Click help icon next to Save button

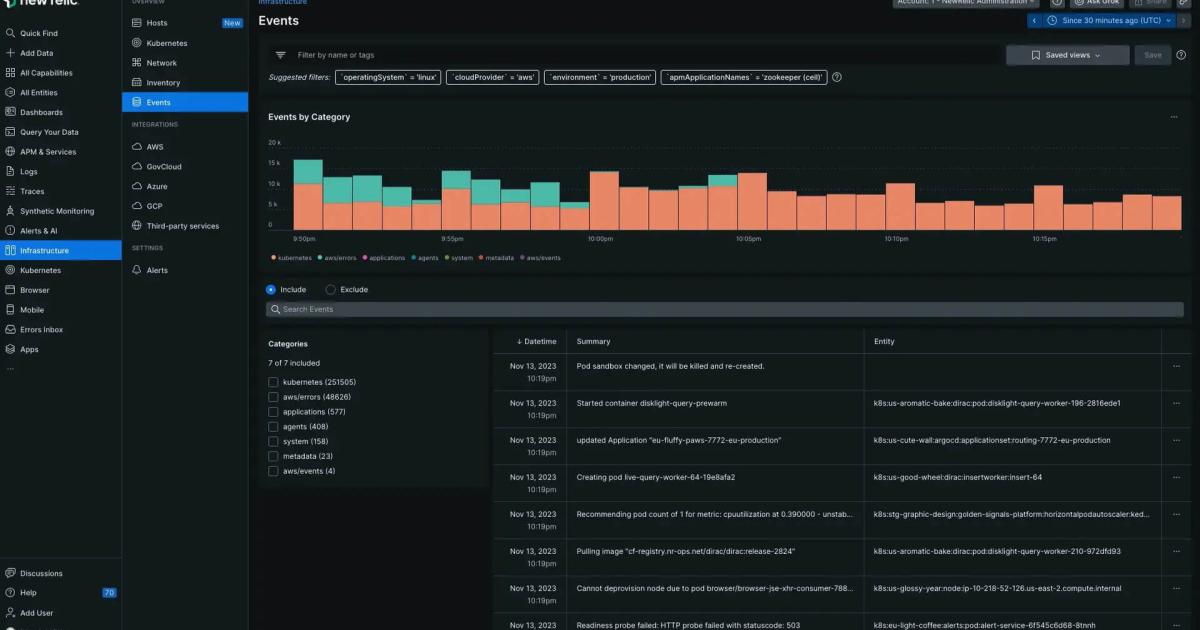click(x=1183, y=55)
